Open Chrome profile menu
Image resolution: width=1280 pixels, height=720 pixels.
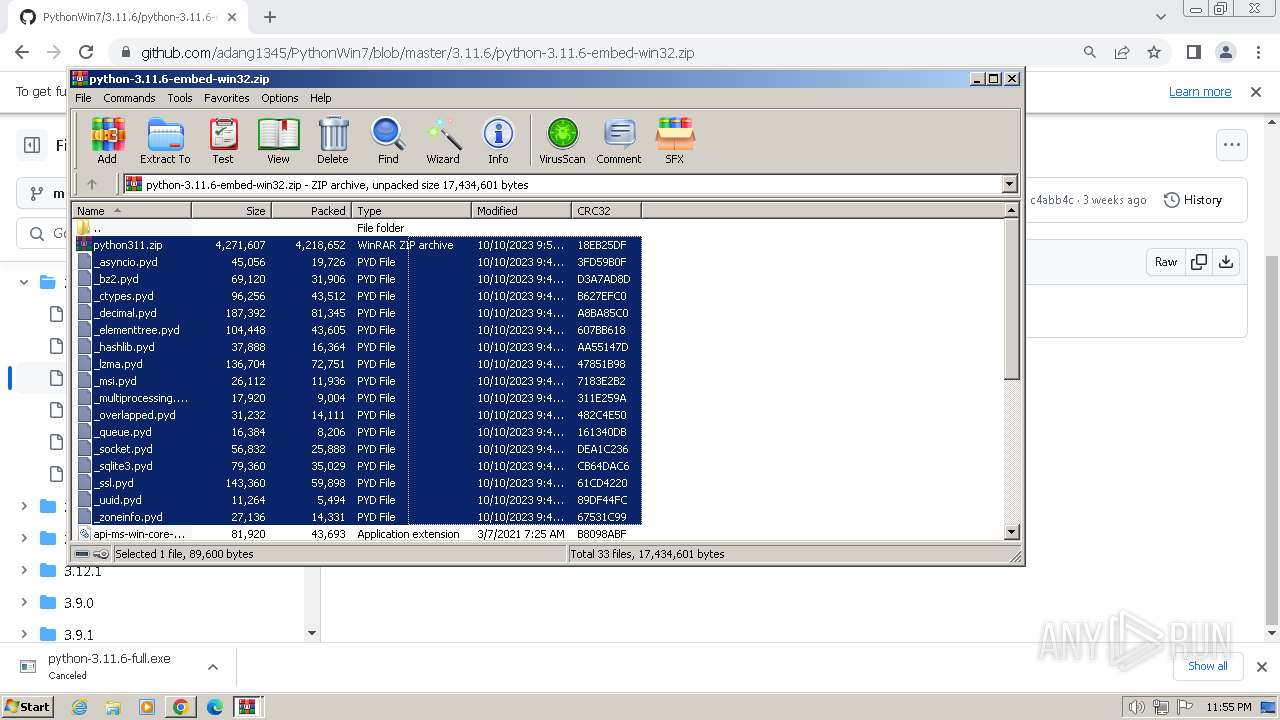point(1225,52)
